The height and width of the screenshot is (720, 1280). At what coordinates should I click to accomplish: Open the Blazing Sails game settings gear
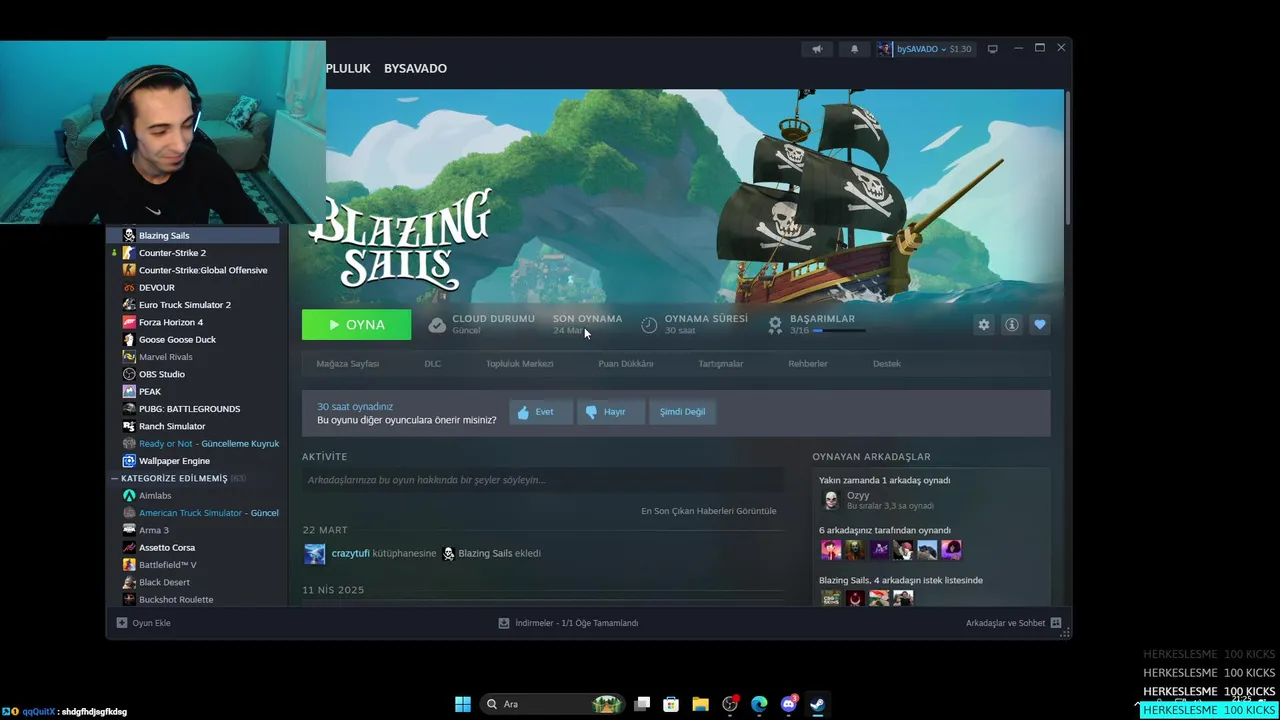(x=984, y=325)
